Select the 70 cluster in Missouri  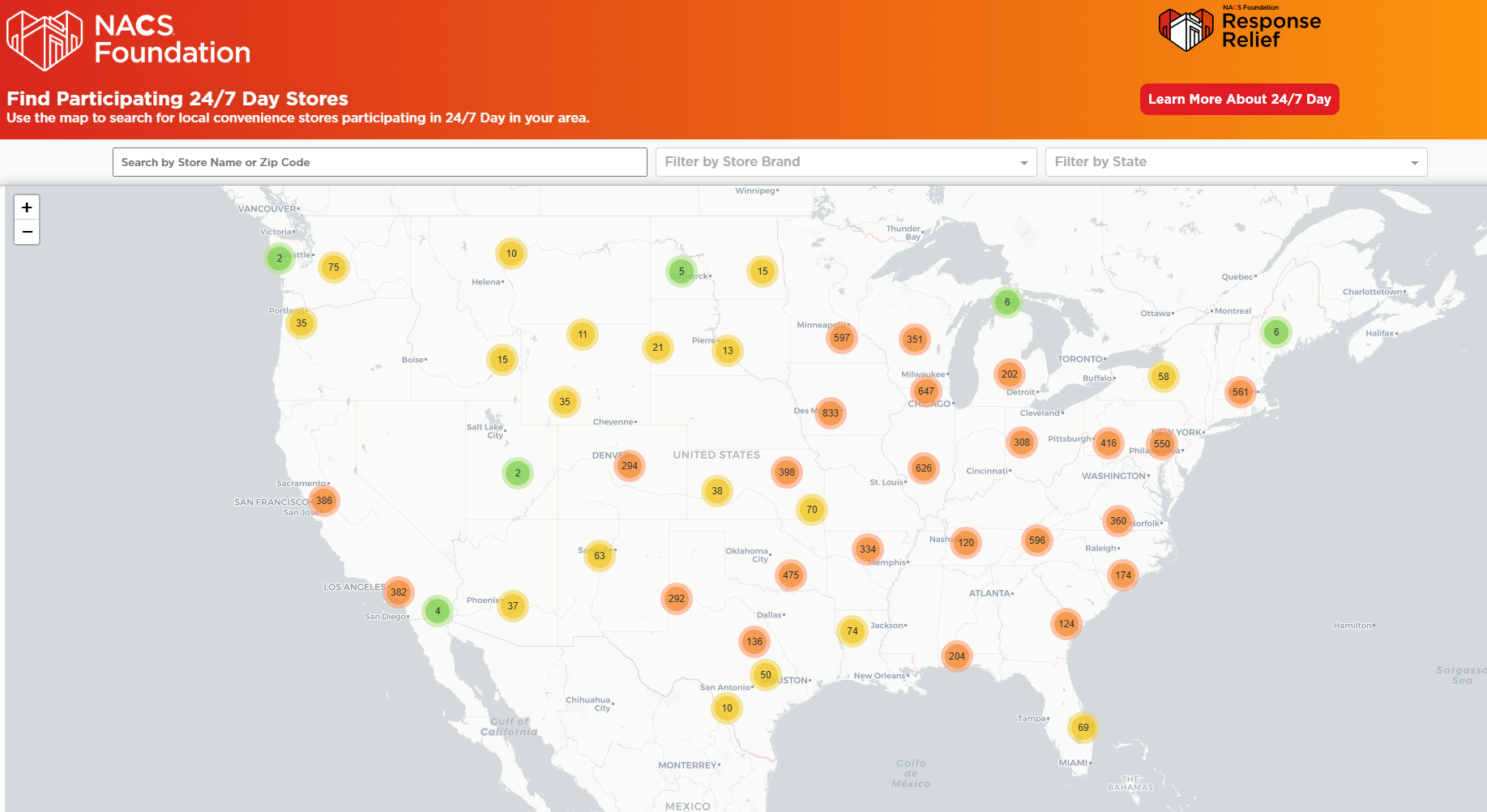pyautogui.click(x=812, y=510)
